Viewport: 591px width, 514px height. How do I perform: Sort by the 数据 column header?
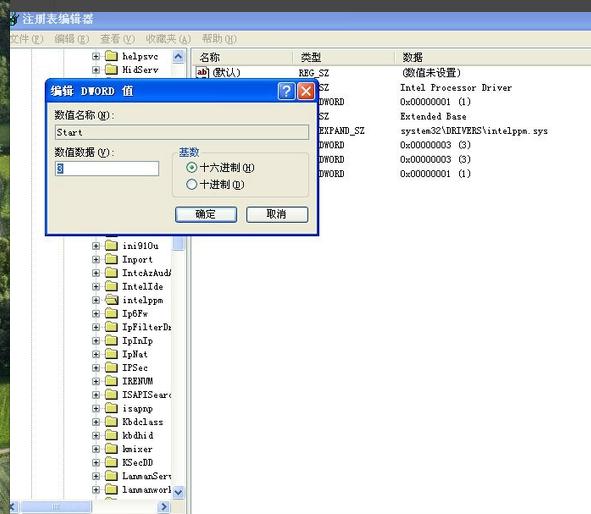click(493, 57)
